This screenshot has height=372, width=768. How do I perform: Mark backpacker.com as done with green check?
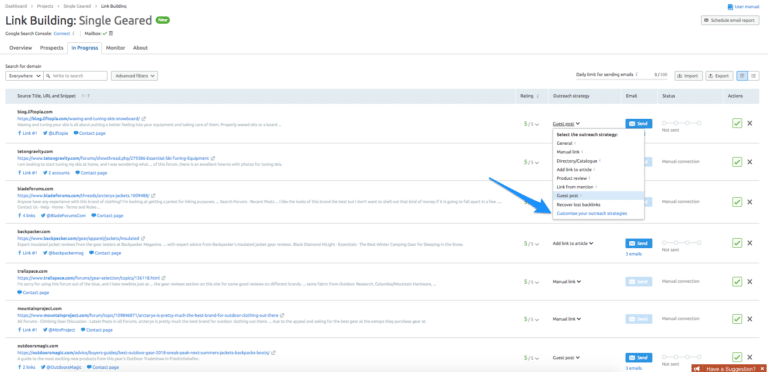(737, 243)
